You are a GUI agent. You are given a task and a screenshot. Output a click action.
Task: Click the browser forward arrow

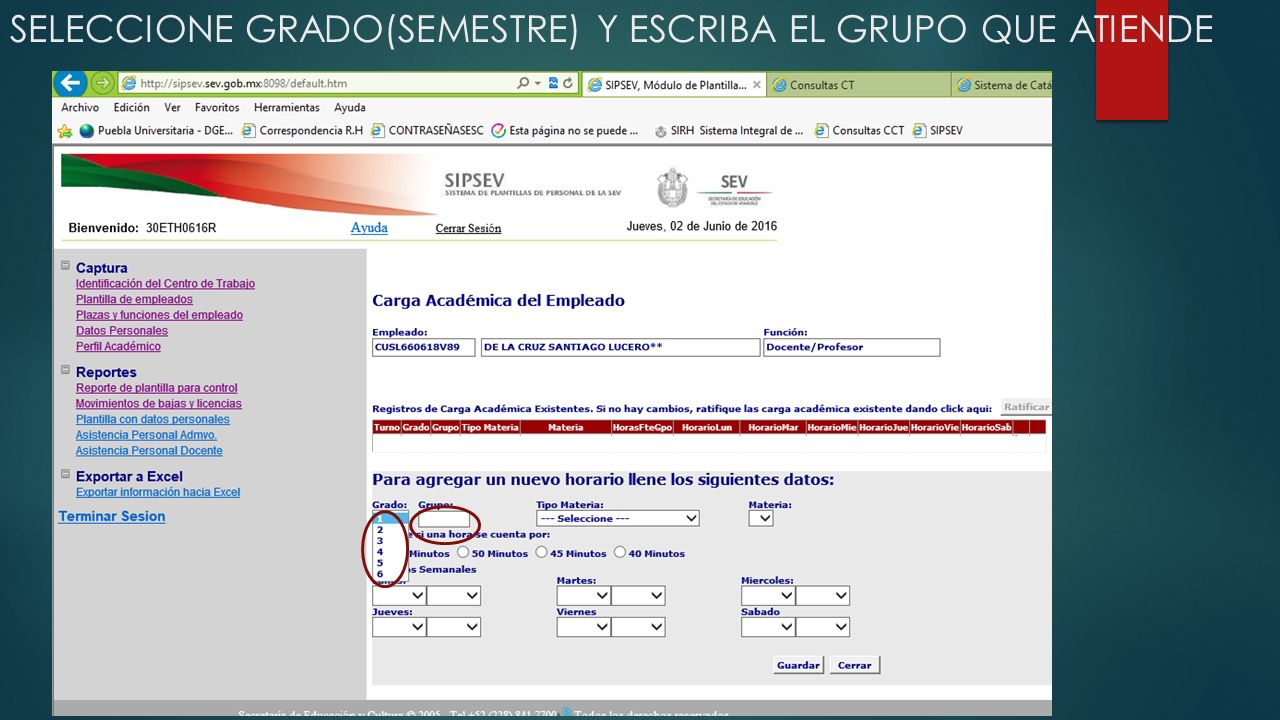(102, 84)
